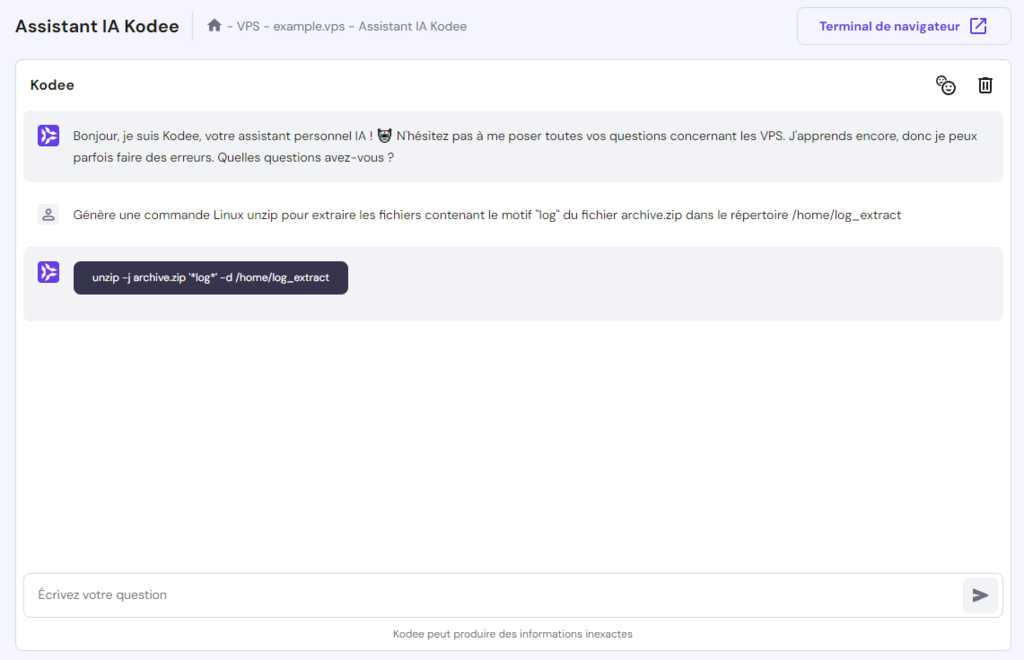Open example.vps in the breadcrumb
This screenshot has width=1024, height=660.
[x=308, y=26]
